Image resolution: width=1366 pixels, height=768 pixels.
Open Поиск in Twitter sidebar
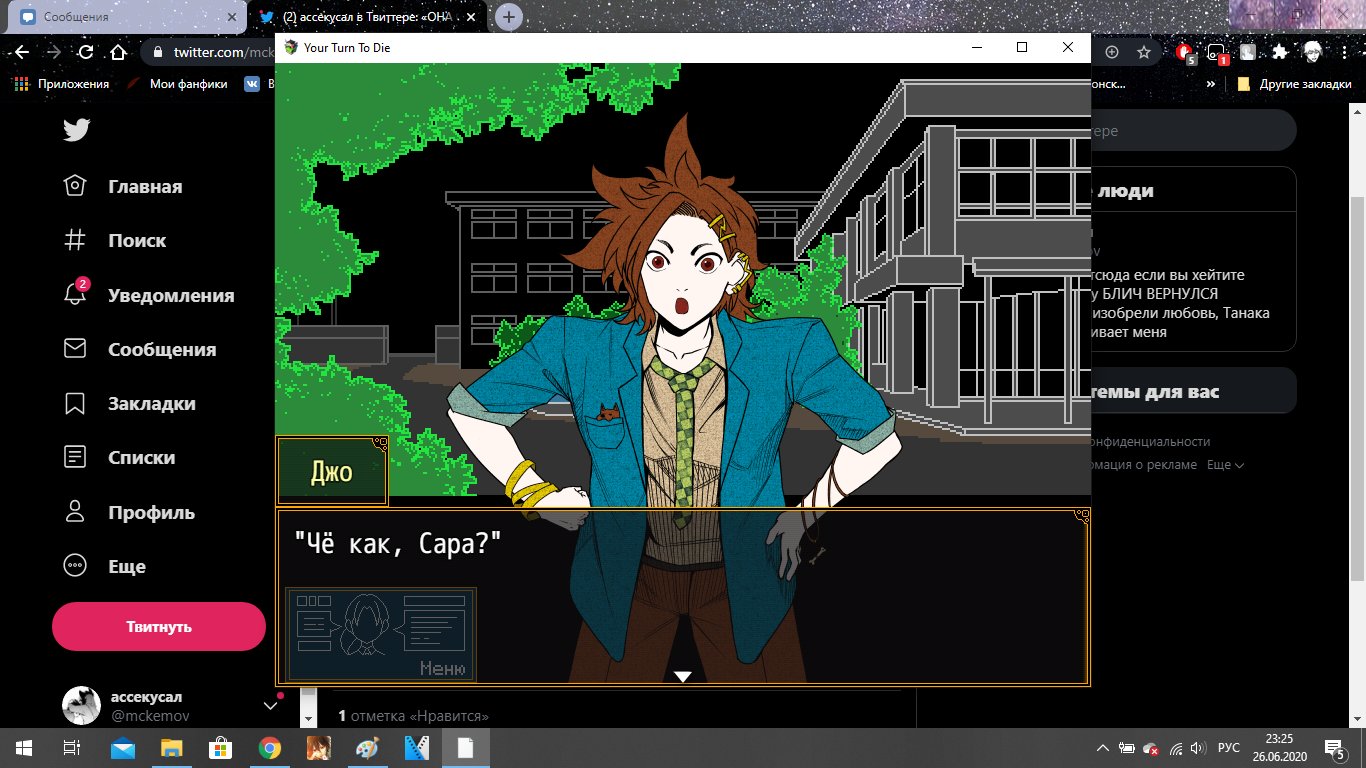tap(114, 241)
